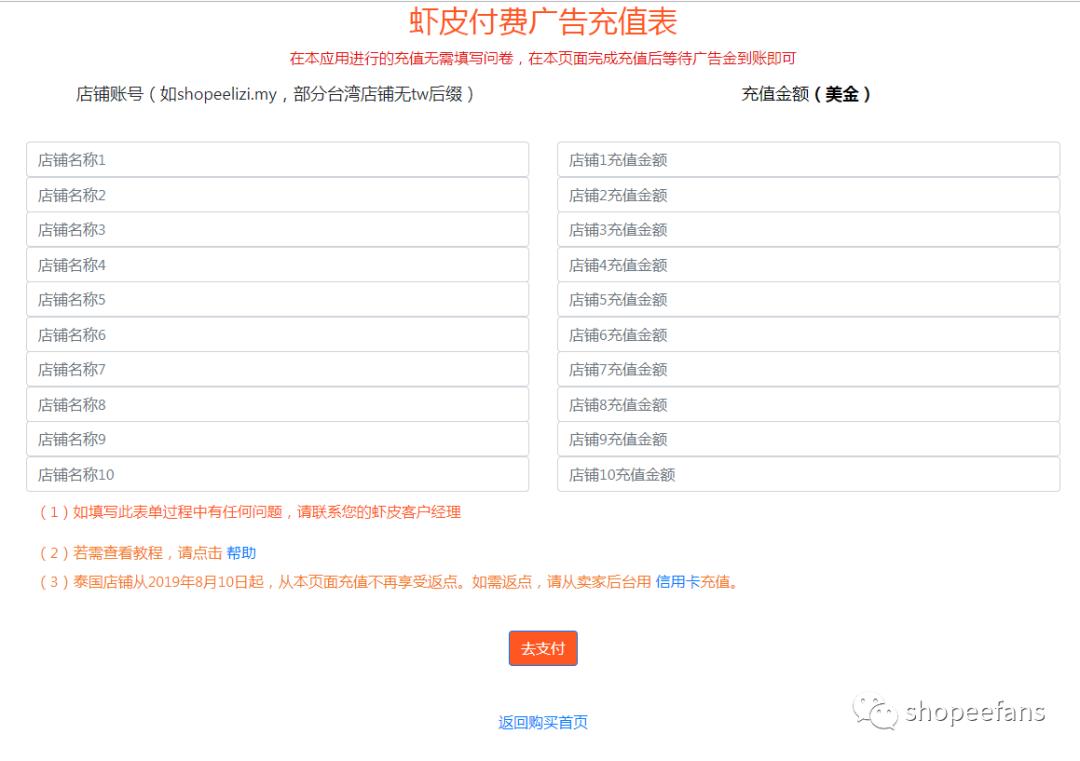Focus the 店铺10充值金额 input field
The height and width of the screenshot is (761, 1080).
coord(809,475)
